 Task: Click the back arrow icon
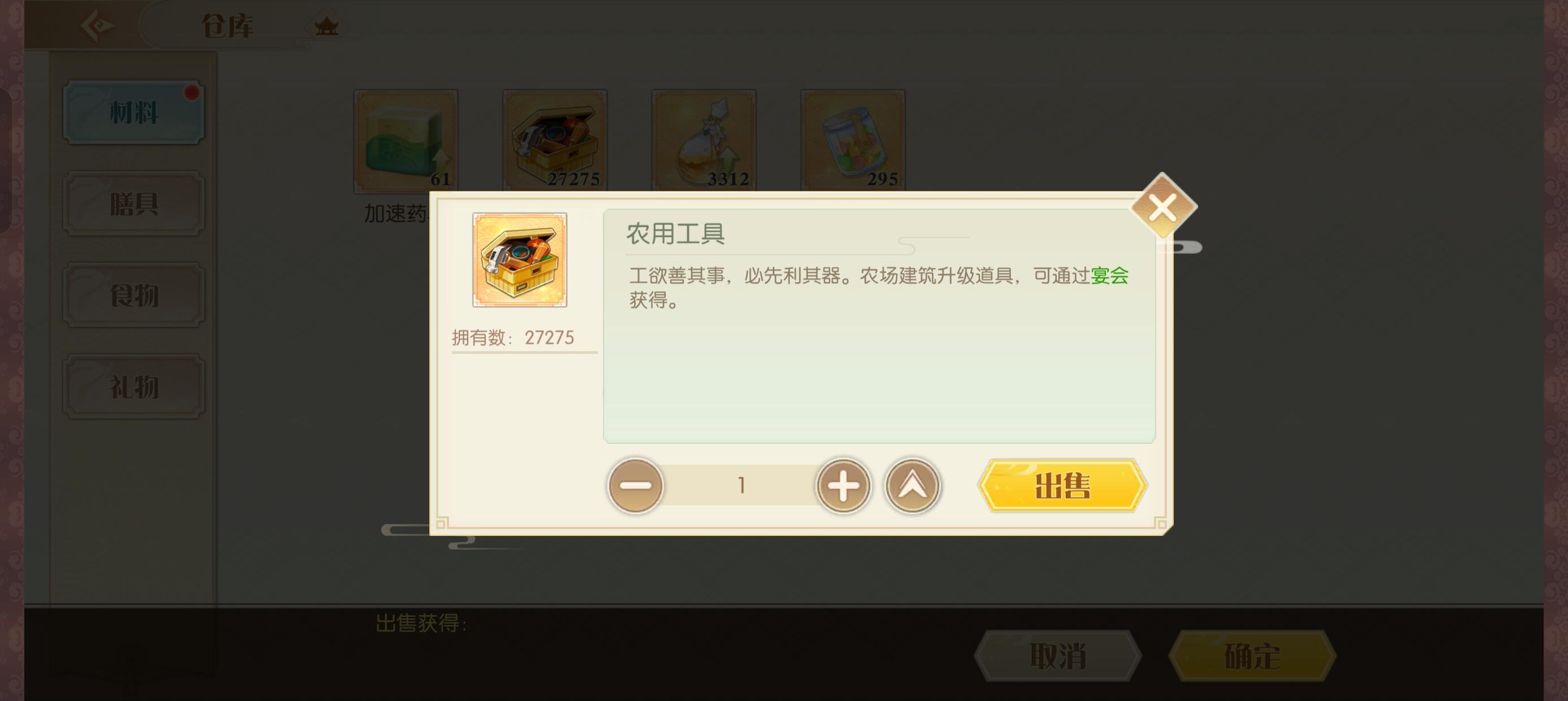point(97,25)
